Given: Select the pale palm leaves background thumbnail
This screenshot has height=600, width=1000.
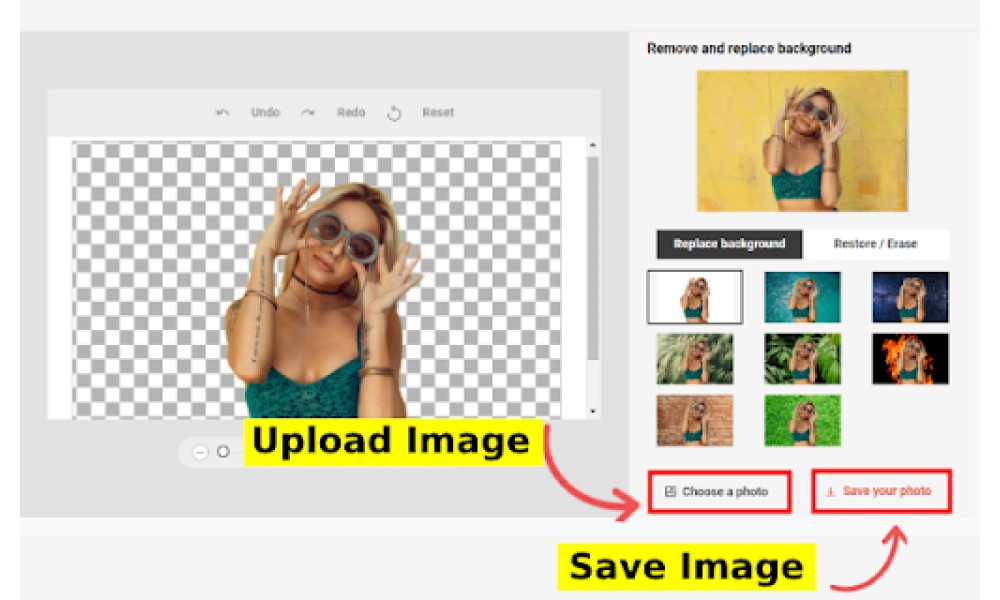Looking at the screenshot, I should pos(695,359).
